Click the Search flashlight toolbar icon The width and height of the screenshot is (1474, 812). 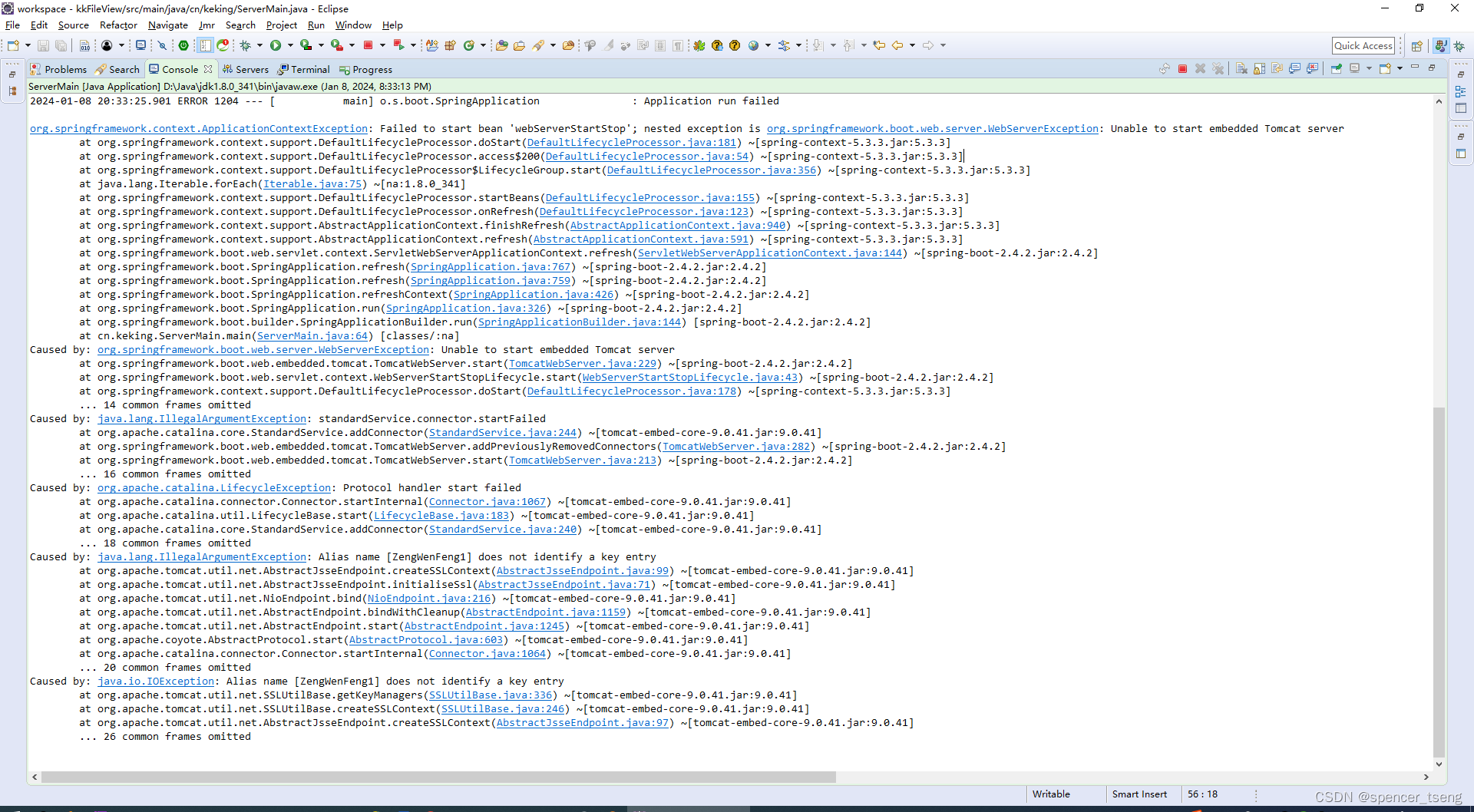538,45
